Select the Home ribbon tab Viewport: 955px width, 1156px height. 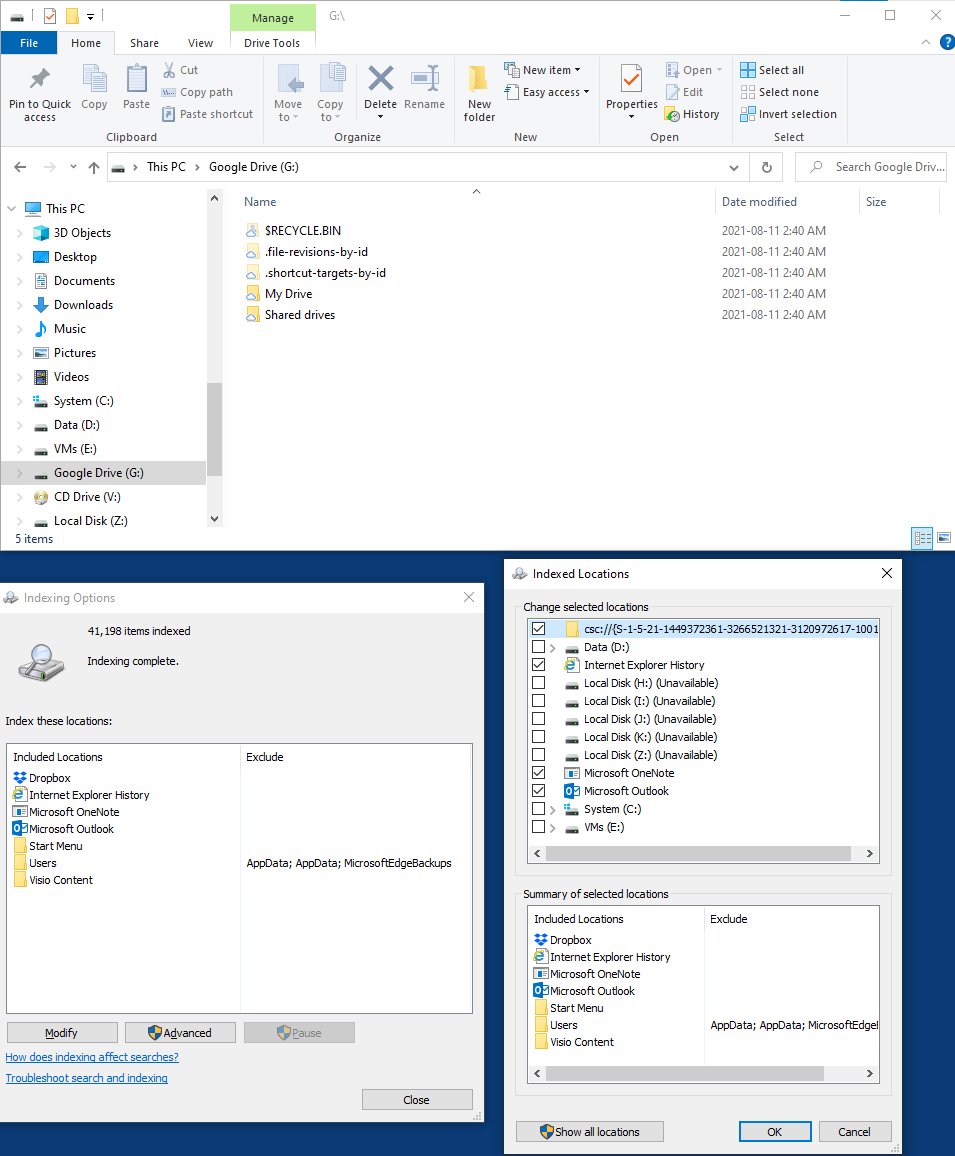86,43
